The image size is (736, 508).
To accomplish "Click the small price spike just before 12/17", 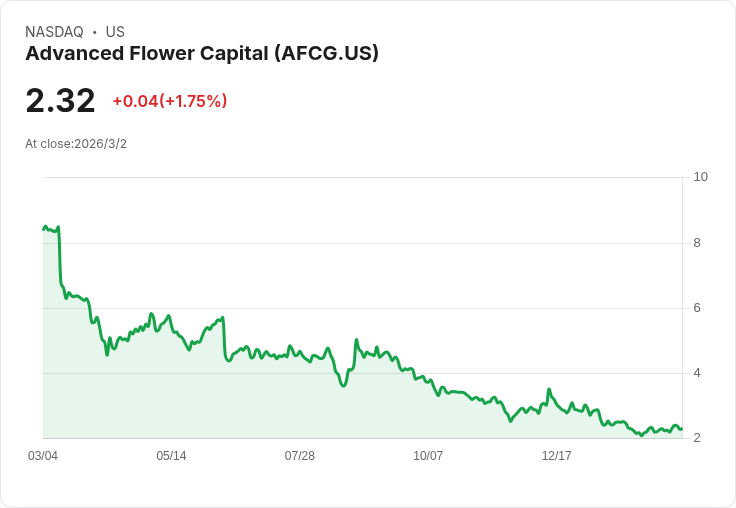I will pyautogui.click(x=549, y=390).
